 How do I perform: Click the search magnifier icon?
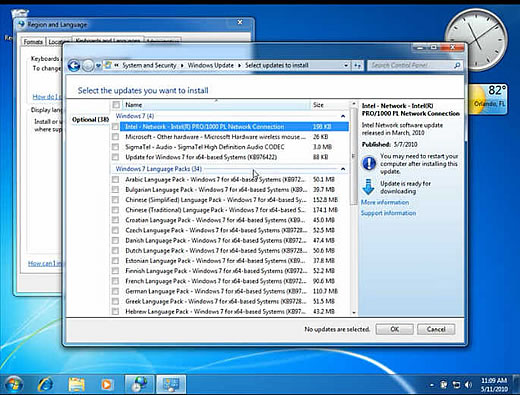tap(457, 65)
